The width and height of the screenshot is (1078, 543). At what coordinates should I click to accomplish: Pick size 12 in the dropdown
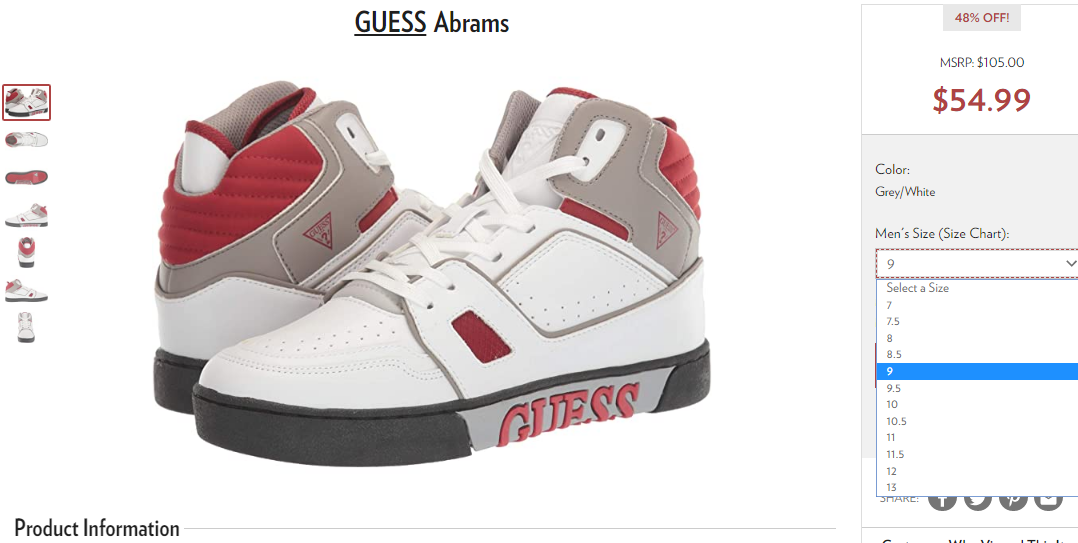[977, 472]
